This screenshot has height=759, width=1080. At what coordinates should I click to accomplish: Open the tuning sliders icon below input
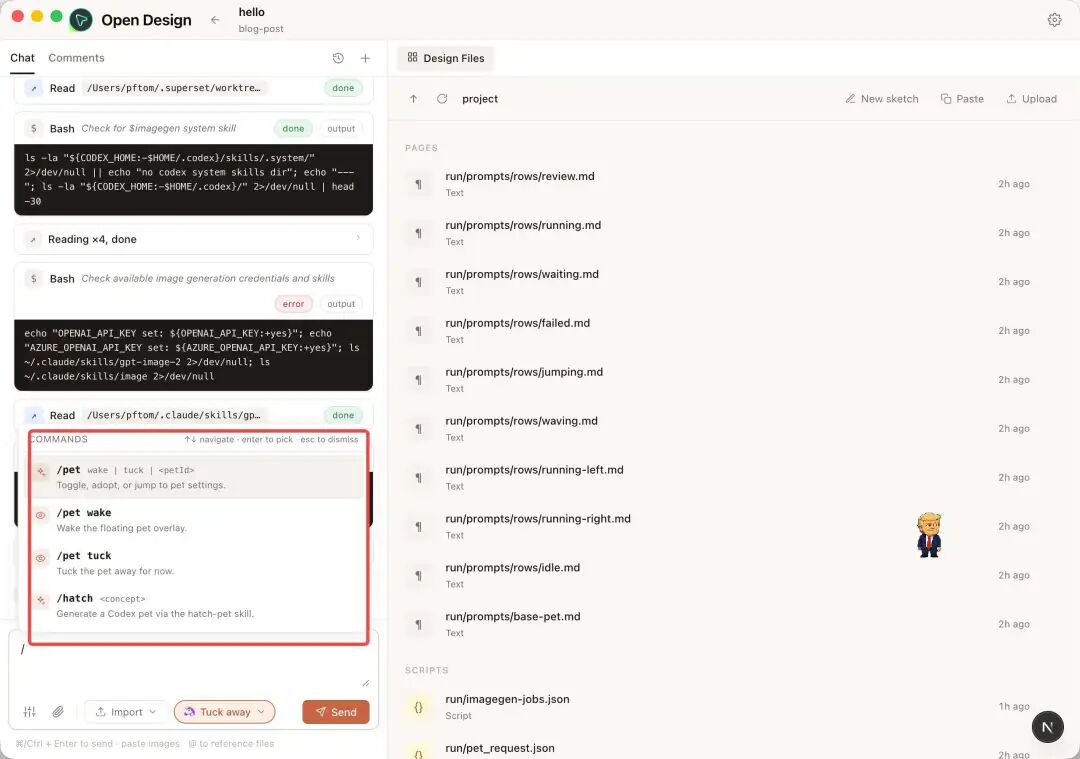pyautogui.click(x=30, y=711)
